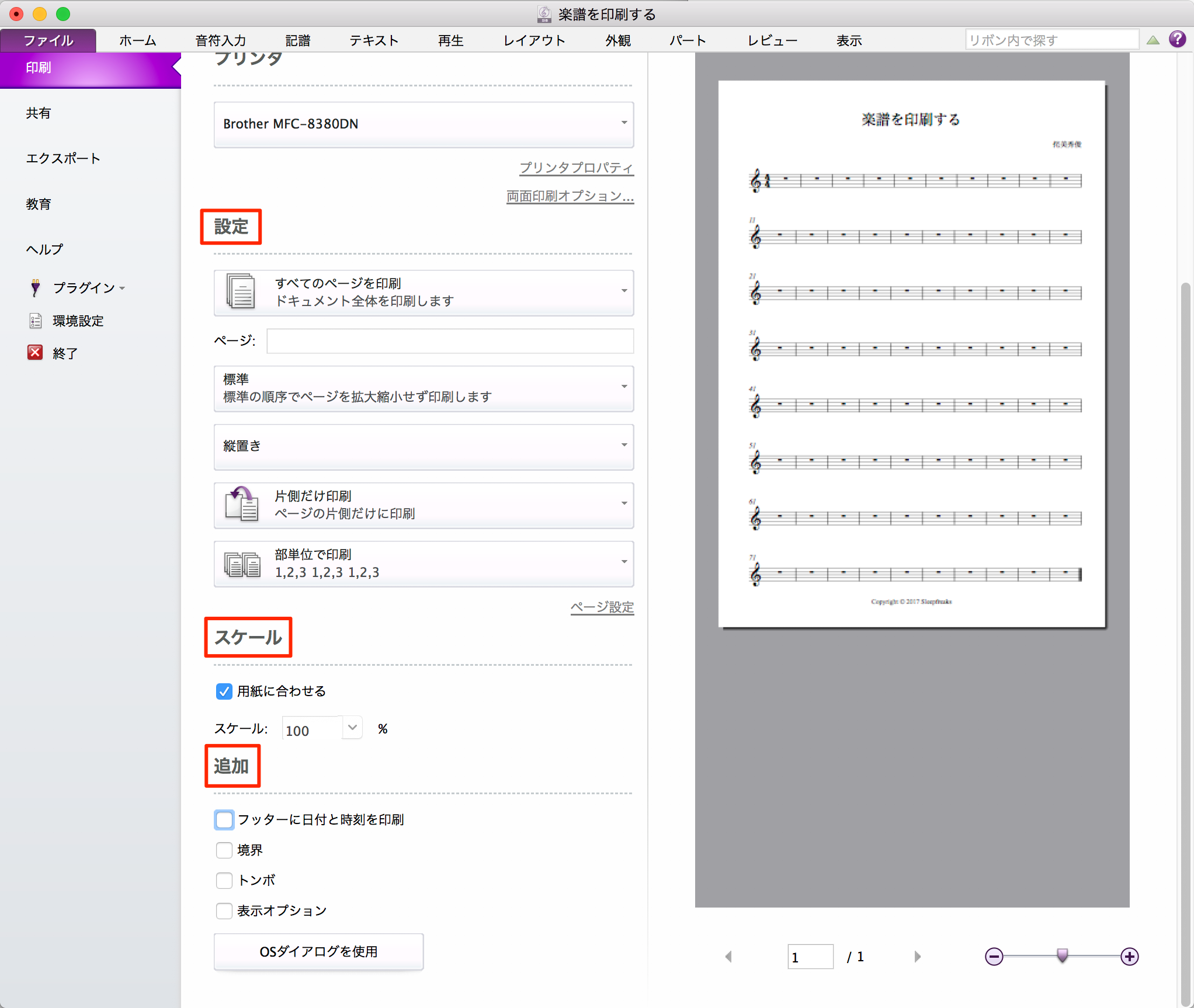The width and height of the screenshot is (1194, 1008).
Task: Open the ファイル tab
Action: point(48,40)
